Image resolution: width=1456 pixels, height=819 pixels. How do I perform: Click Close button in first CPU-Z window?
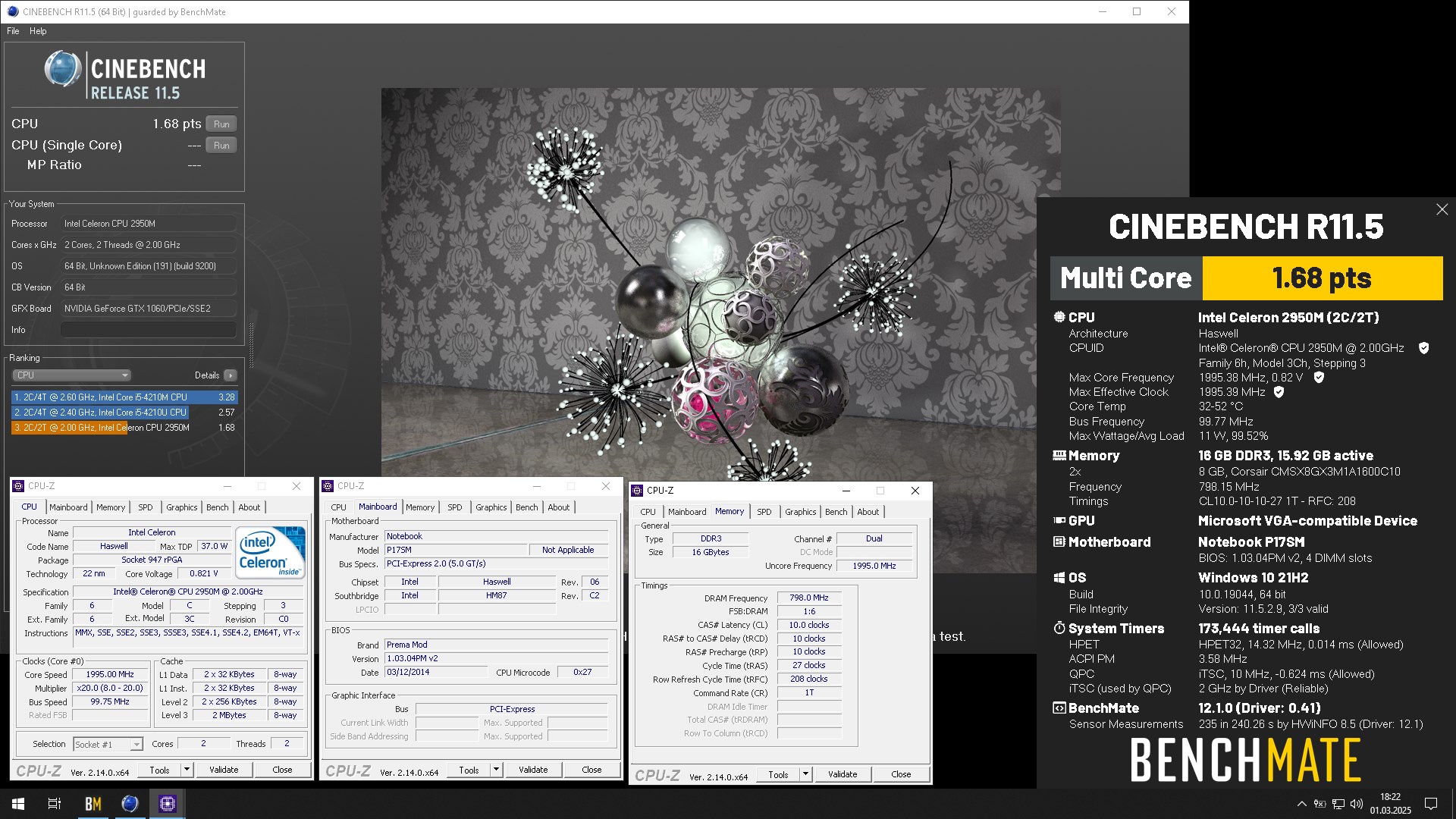(282, 770)
